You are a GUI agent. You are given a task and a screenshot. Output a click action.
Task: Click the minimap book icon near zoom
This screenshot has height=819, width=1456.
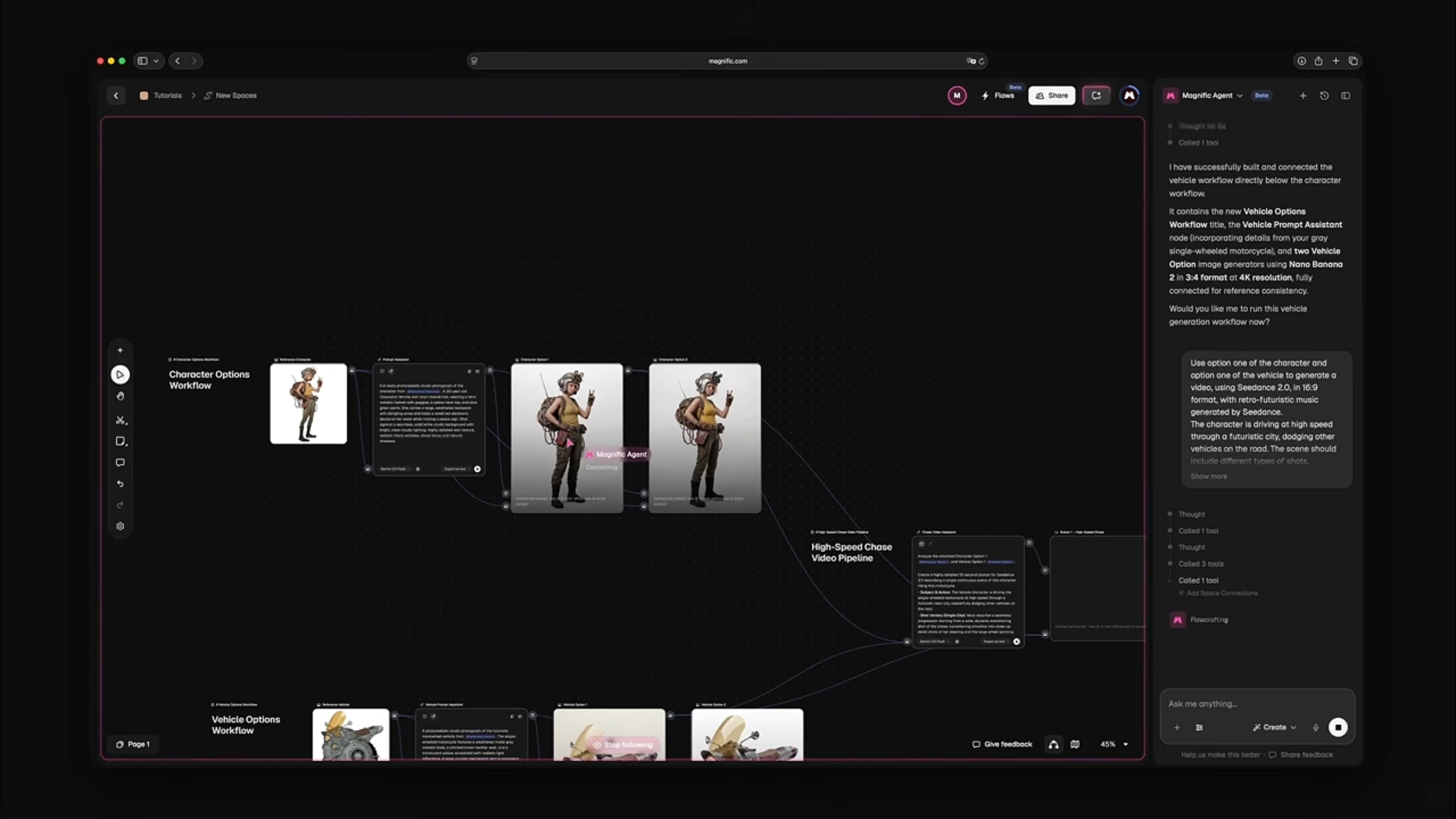1075,744
